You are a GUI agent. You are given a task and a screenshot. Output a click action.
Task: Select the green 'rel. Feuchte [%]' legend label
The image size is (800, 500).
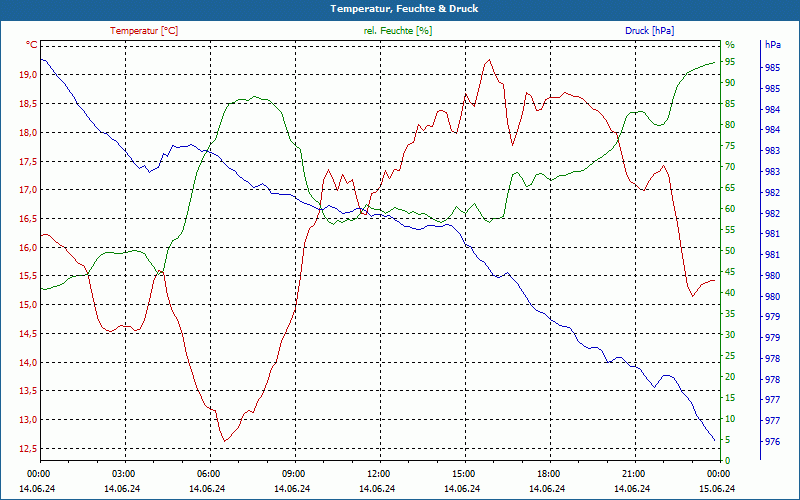398,31
